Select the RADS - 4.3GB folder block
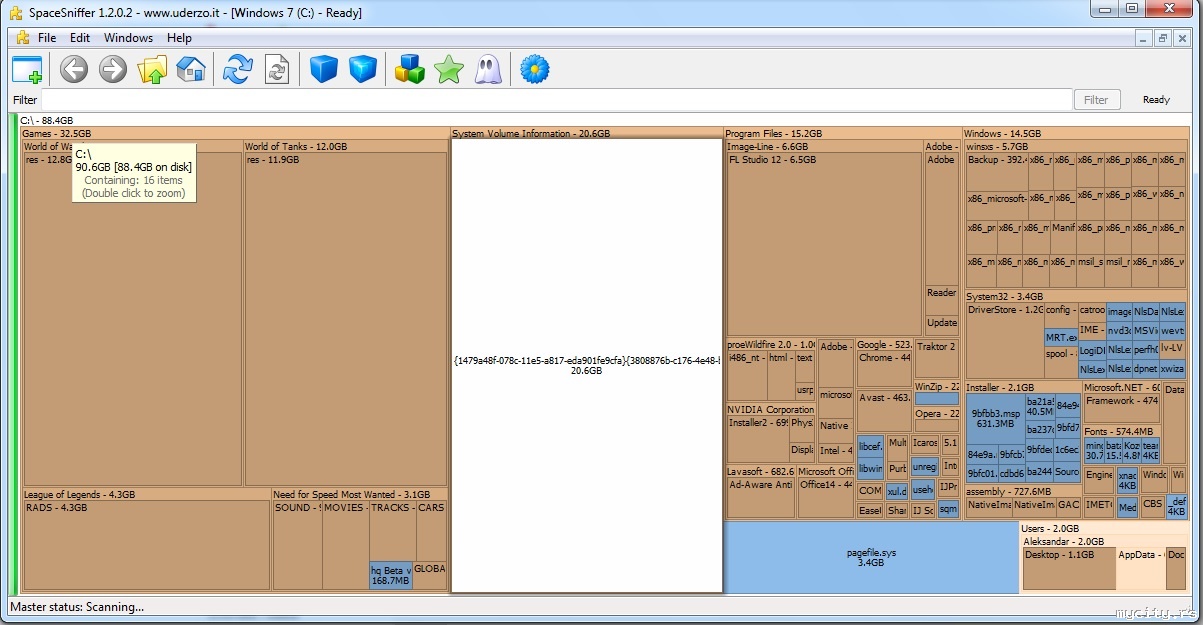Image resolution: width=1203 pixels, height=625 pixels. 147,546
